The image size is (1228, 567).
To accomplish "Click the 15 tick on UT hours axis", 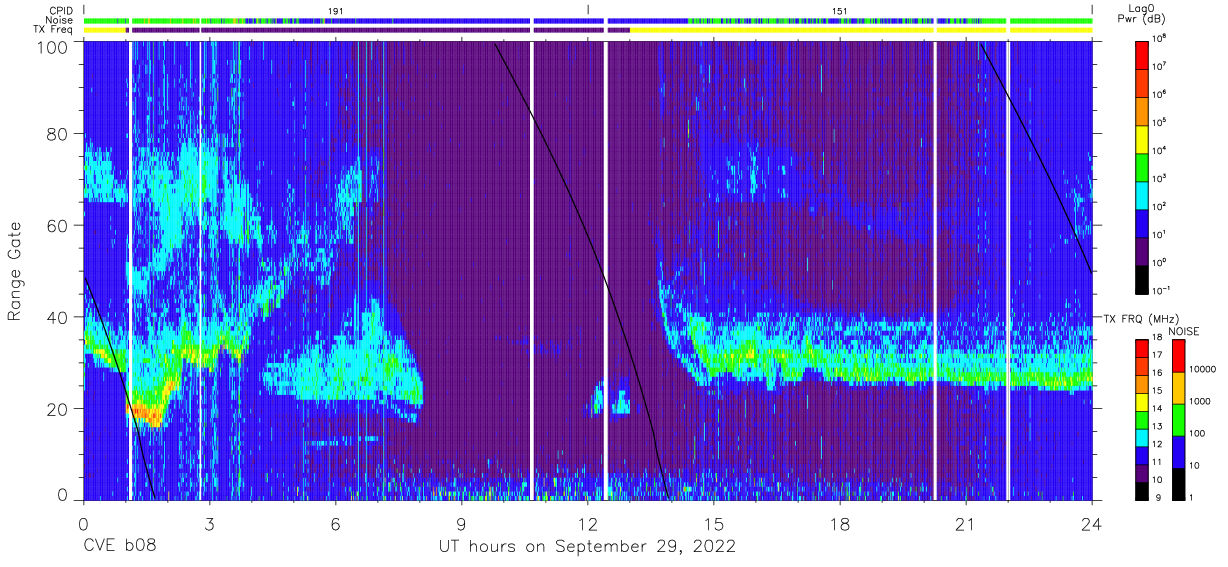I will tap(714, 523).
